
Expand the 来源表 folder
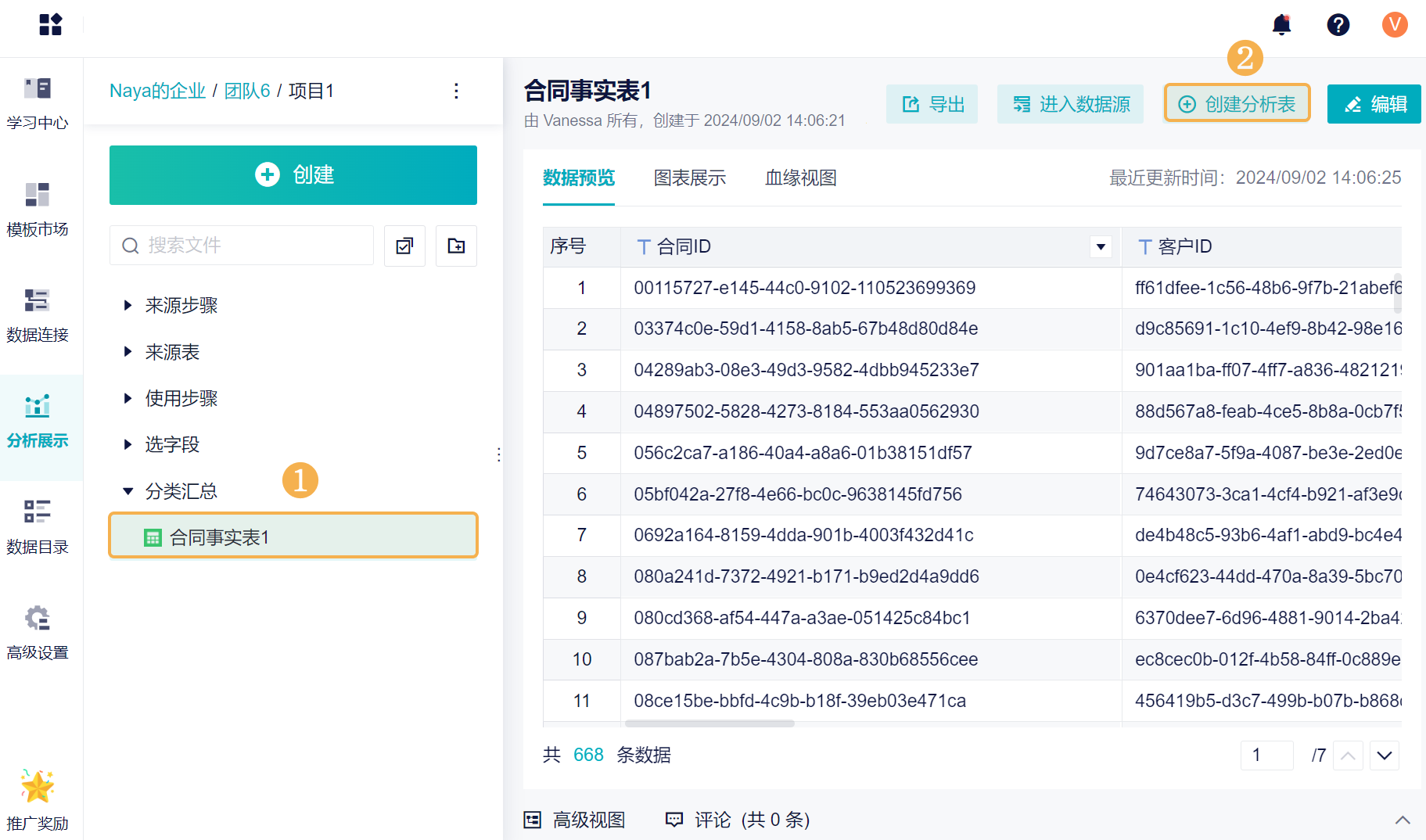pyautogui.click(x=128, y=351)
